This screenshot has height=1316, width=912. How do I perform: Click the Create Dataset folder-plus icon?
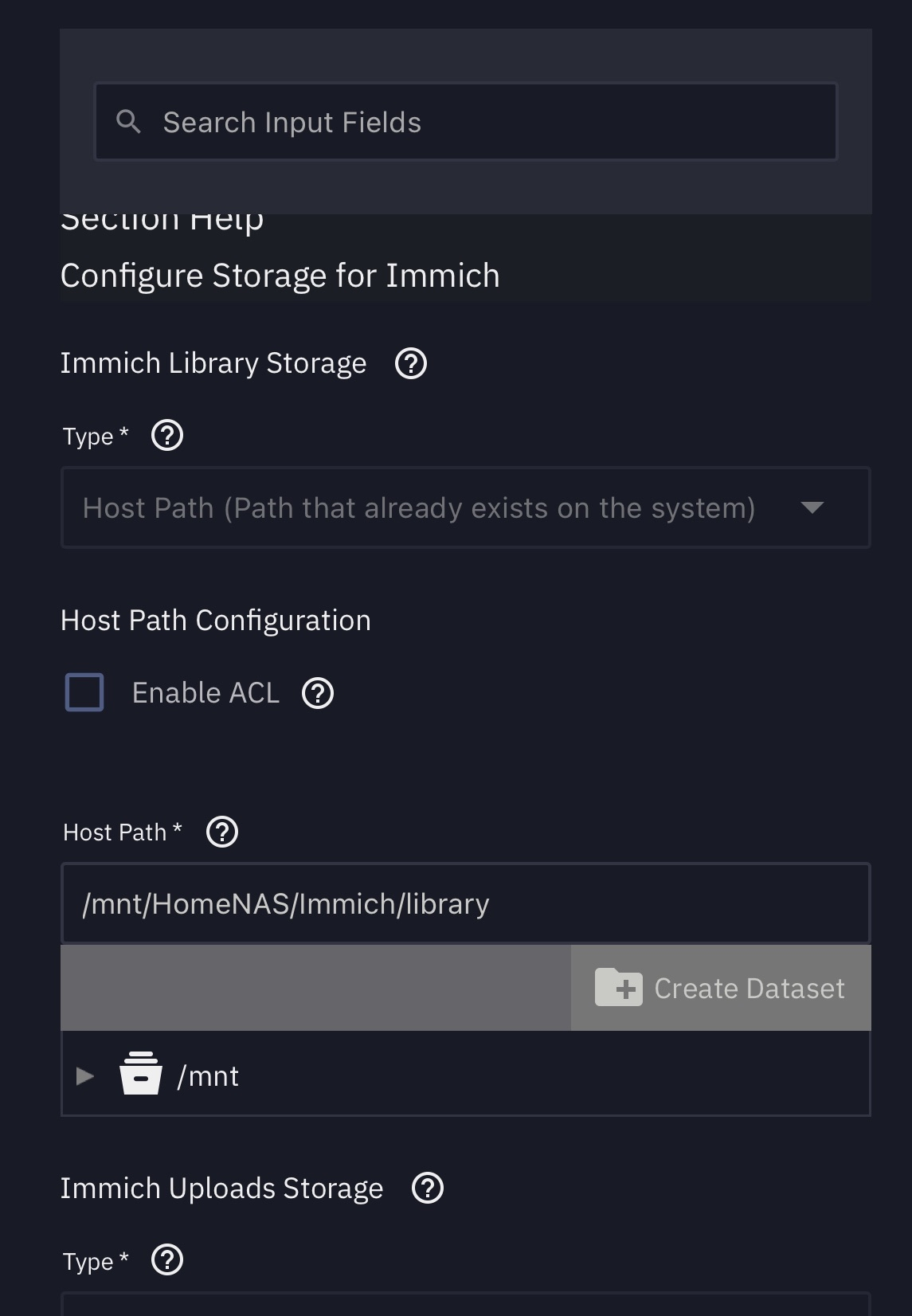tap(618, 988)
